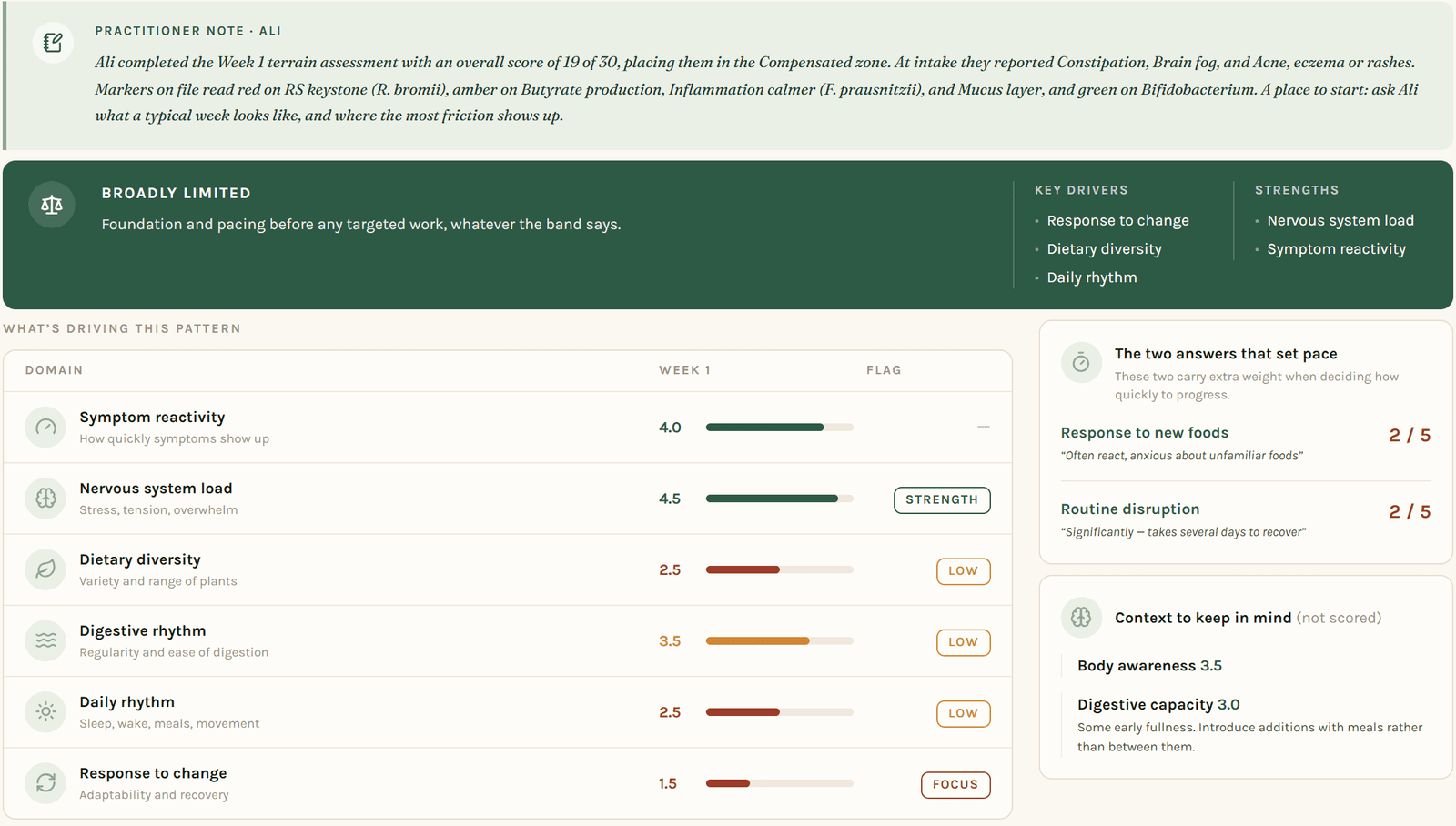Click the brain icon for Nervous system load
This screenshot has height=826, width=1456.
pos(45,499)
